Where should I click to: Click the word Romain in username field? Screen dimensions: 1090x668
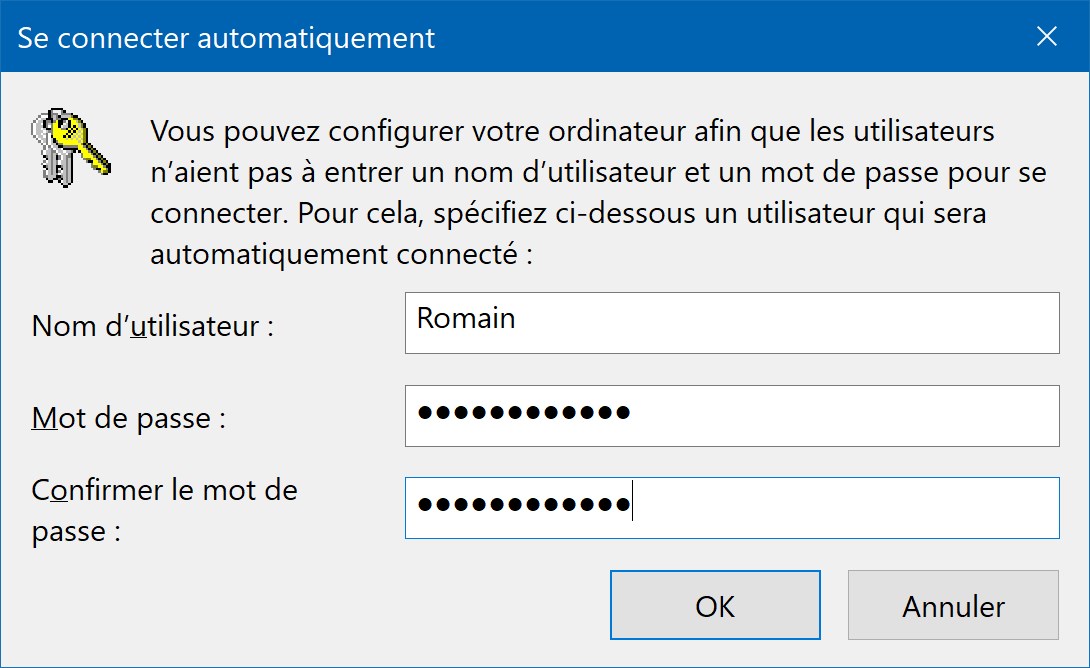coord(466,318)
